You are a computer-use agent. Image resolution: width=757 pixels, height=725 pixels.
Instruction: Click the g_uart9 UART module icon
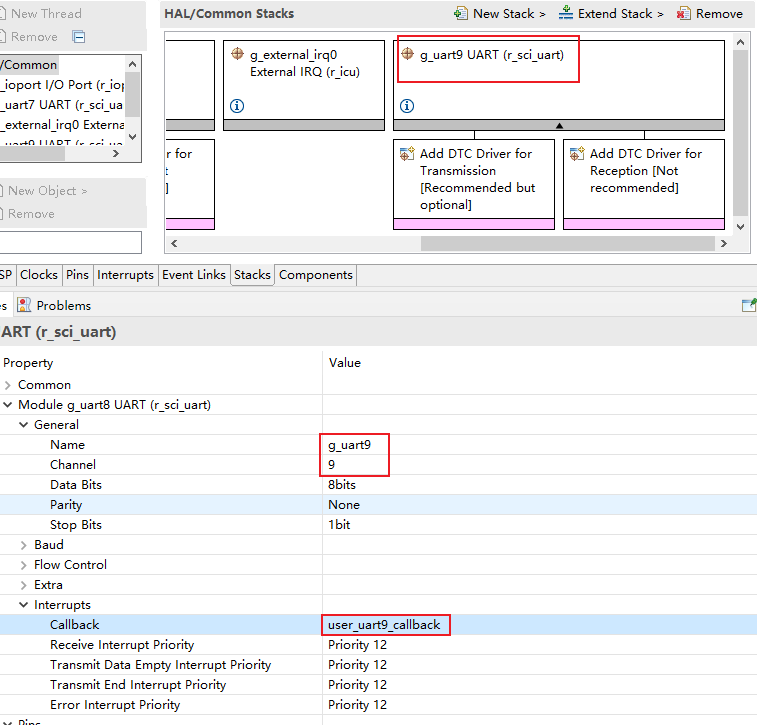[x=407, y=55]
